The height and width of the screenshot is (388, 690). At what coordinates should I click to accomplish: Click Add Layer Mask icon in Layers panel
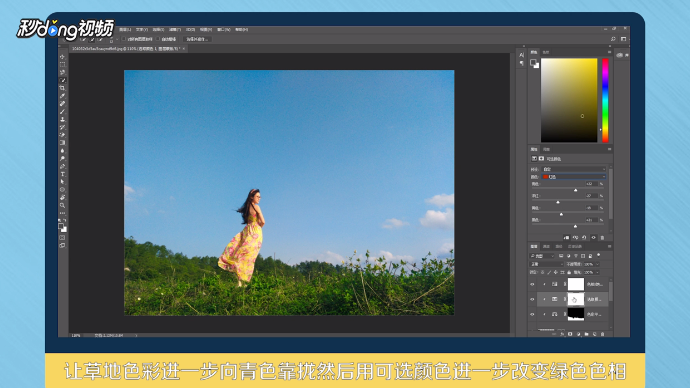(x=570, y=334)
